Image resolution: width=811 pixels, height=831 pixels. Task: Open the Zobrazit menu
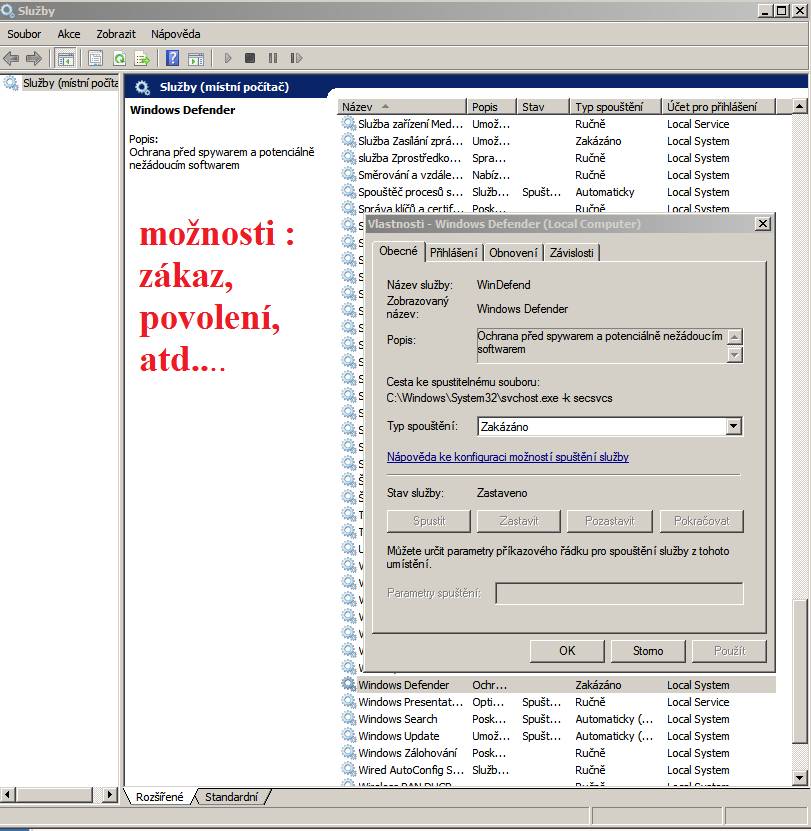(116, 34)
